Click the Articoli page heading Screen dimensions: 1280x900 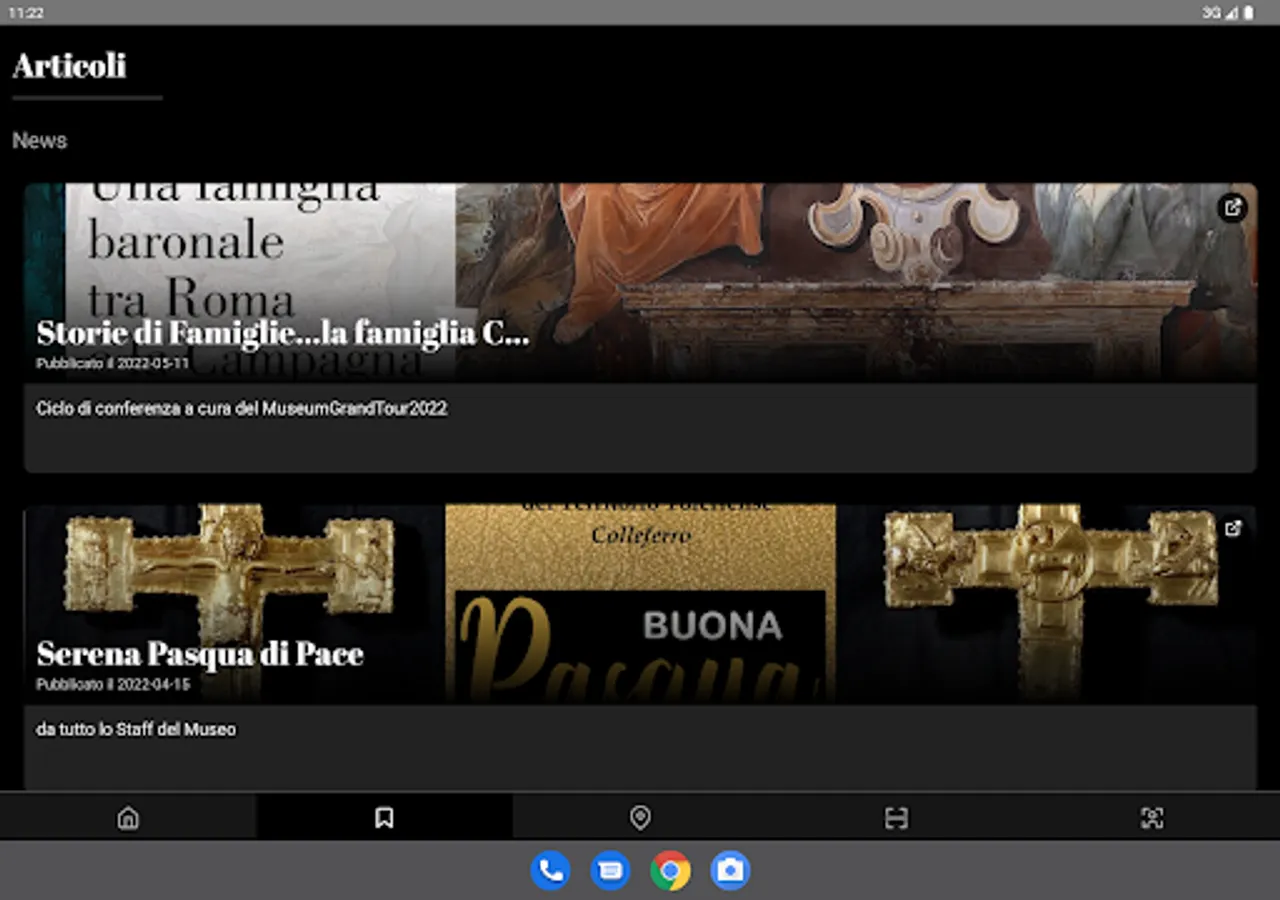[x=69, y=66]
